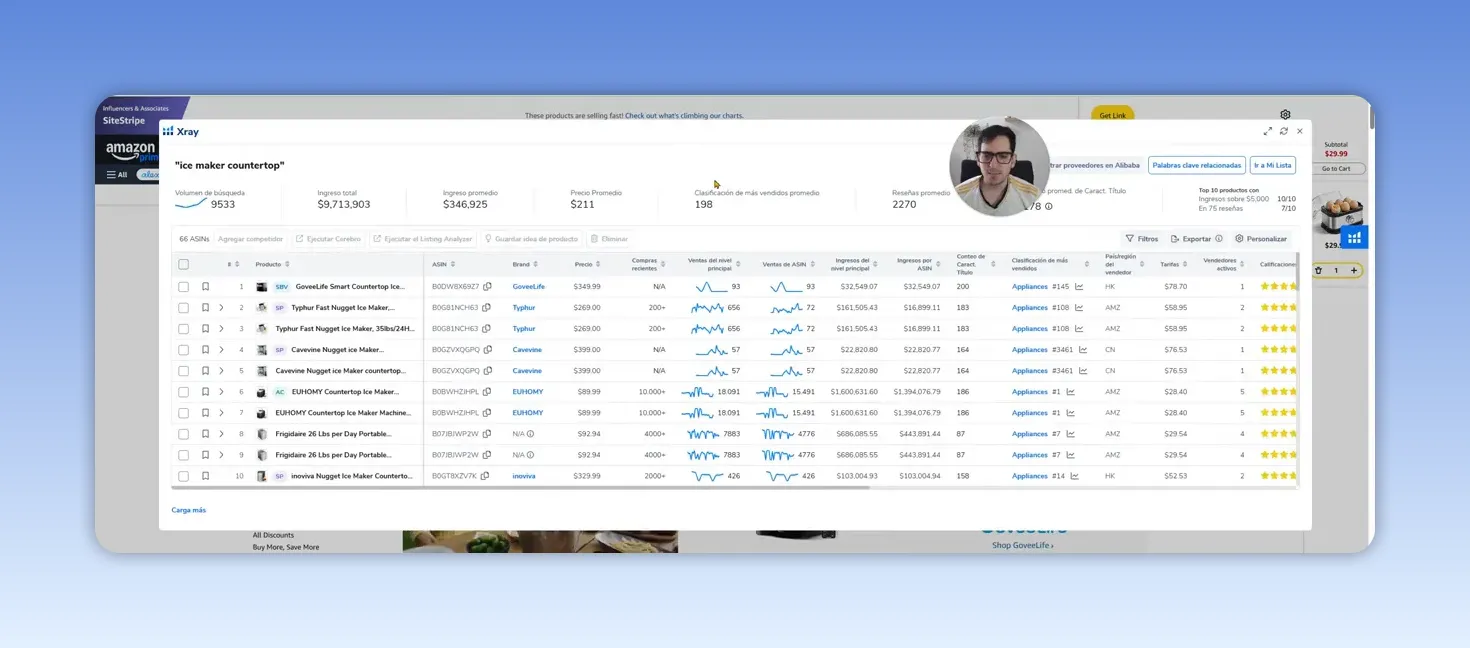
Task: Show brand info icon in row 8 N/A
Action: [530, 434]
